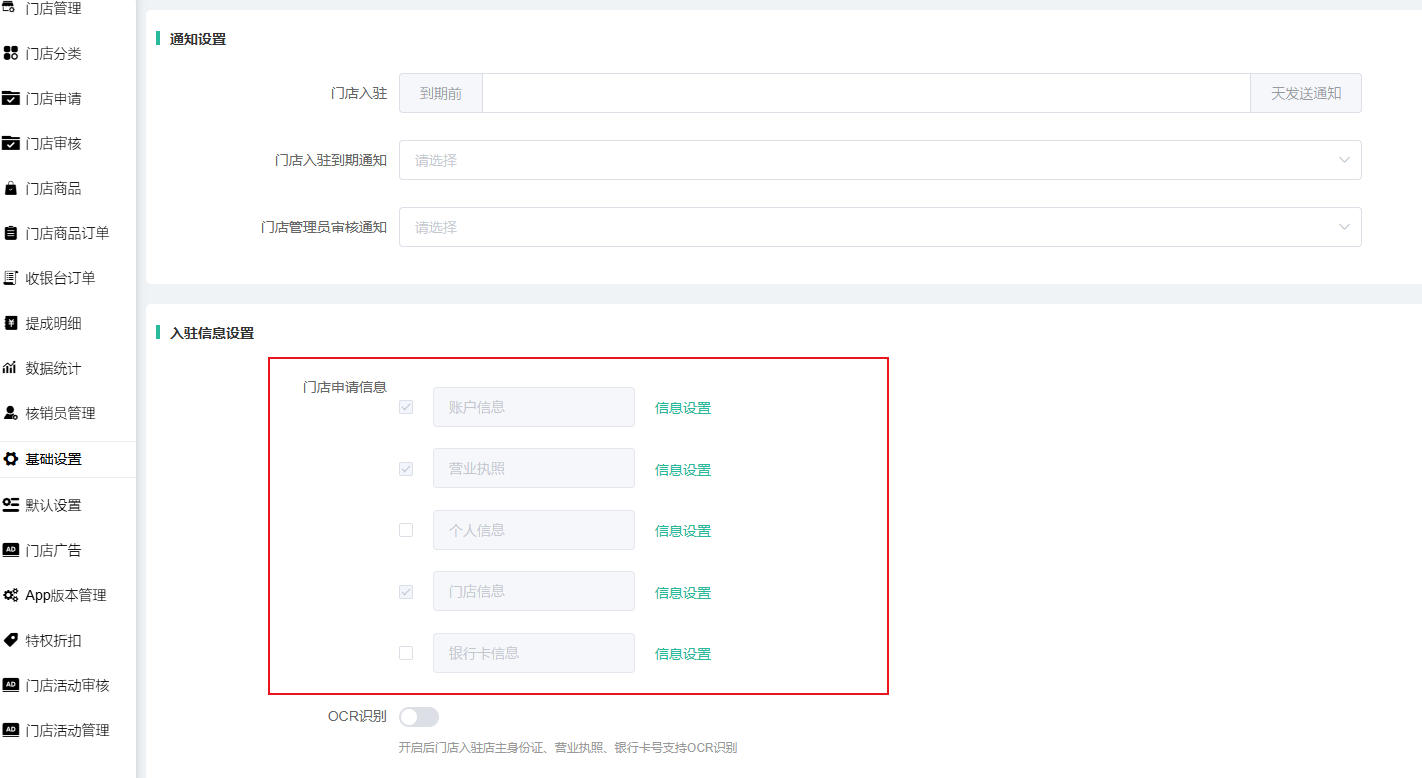Click 信息设置 link beside 账户信息
Screen dimensions: 1422x778
pyautogui.click(x=682, y=408)
